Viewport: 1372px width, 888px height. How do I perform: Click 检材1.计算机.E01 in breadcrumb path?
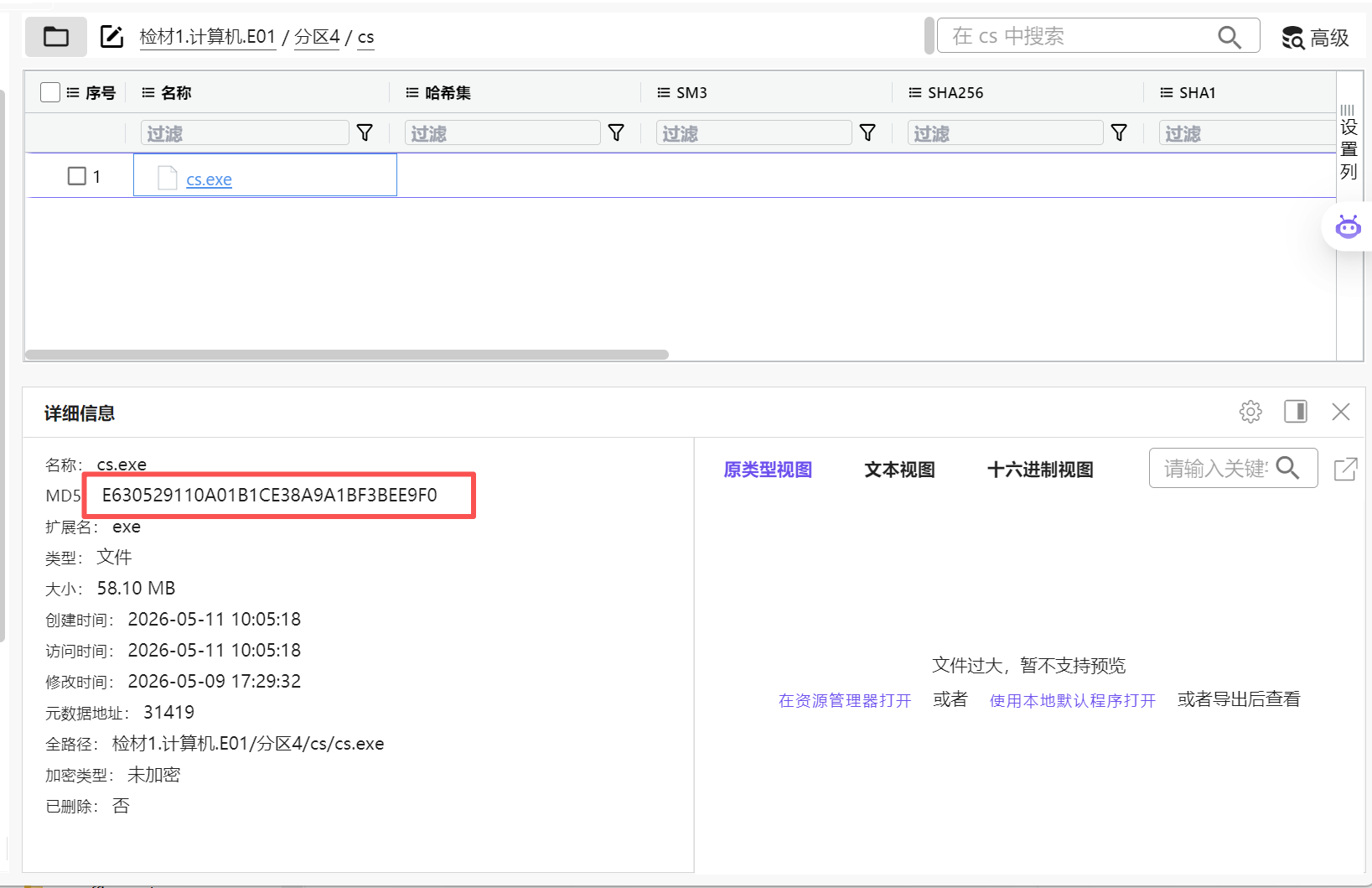pyautogui.click(x=208, y=37)
